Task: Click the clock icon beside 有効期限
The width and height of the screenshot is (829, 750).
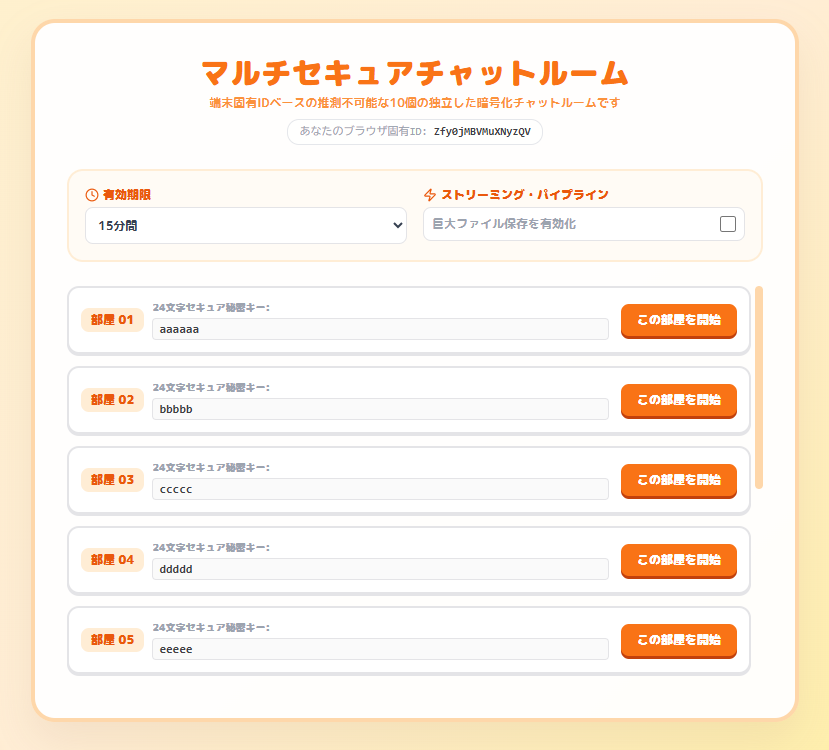Action: point(91,195)
